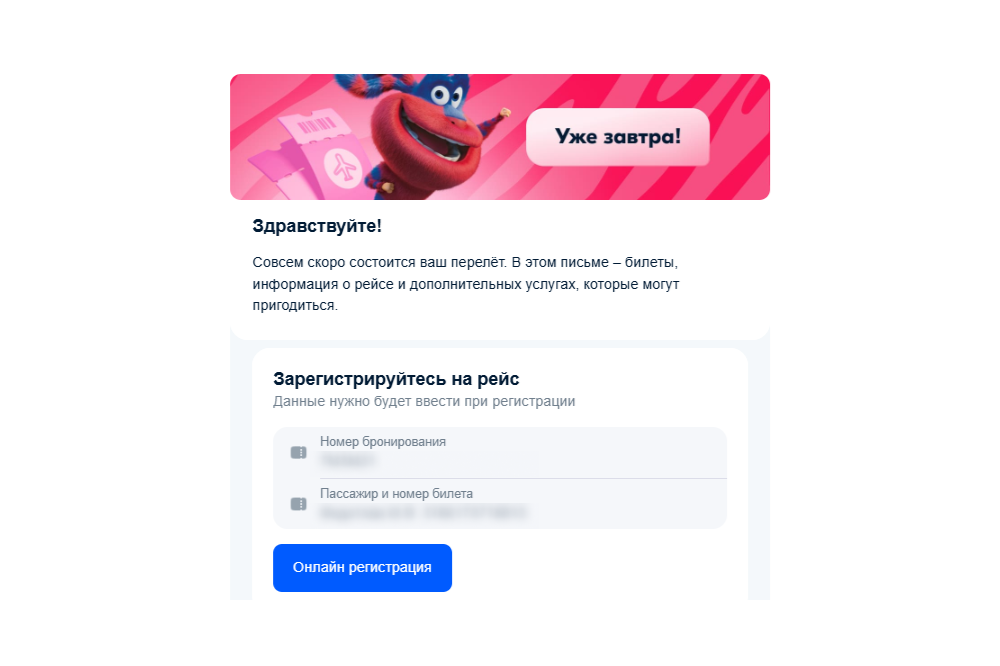The image size is (1000, 666).
Task: Click the airplane symbol on the pink ticket
Action: pyautogui.click(x=343, y=167)
